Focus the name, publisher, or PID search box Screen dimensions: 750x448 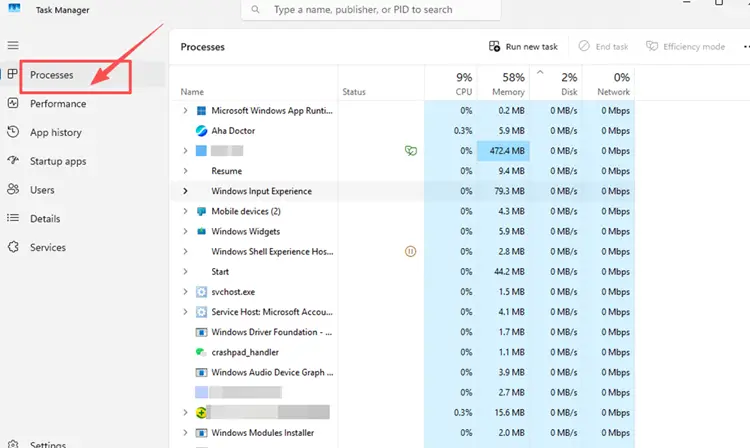click(x=371, y=10)
